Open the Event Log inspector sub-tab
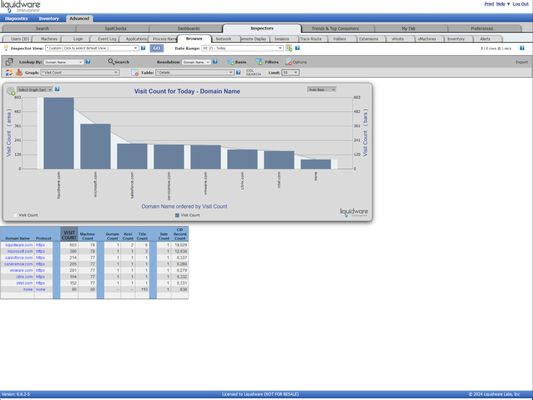 (x=107, y=39)
